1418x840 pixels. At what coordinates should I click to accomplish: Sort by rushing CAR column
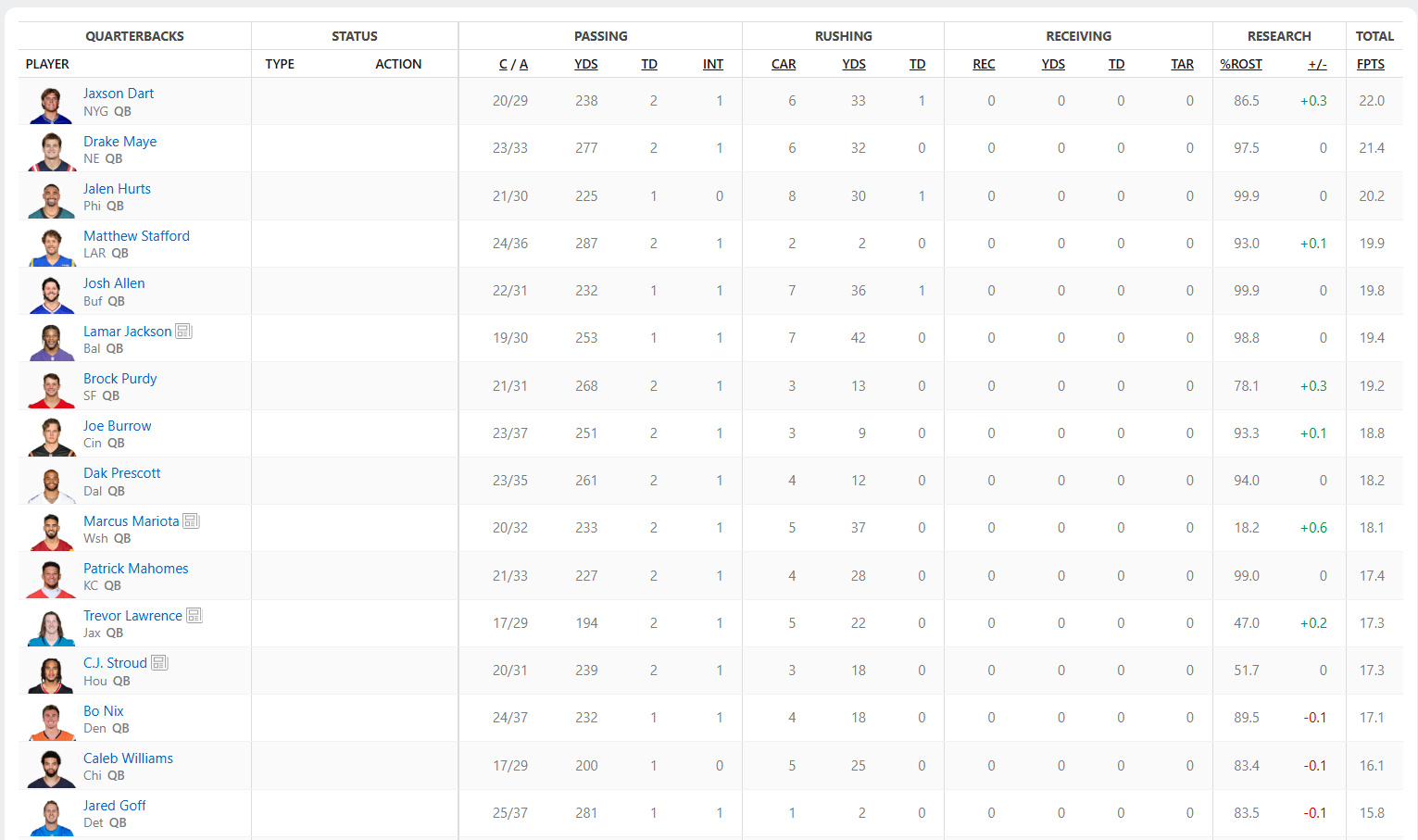click(784, 64)
